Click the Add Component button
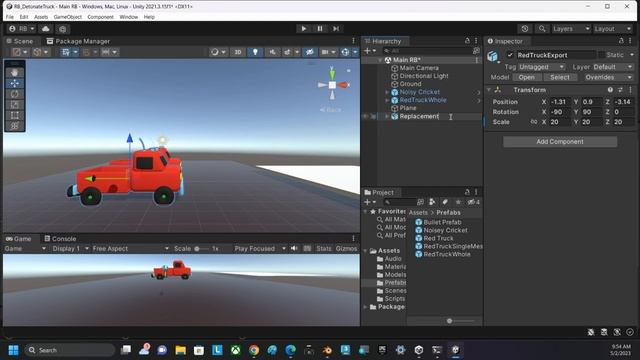Viewport: 640px width, 360px height. tap(560, 141)
